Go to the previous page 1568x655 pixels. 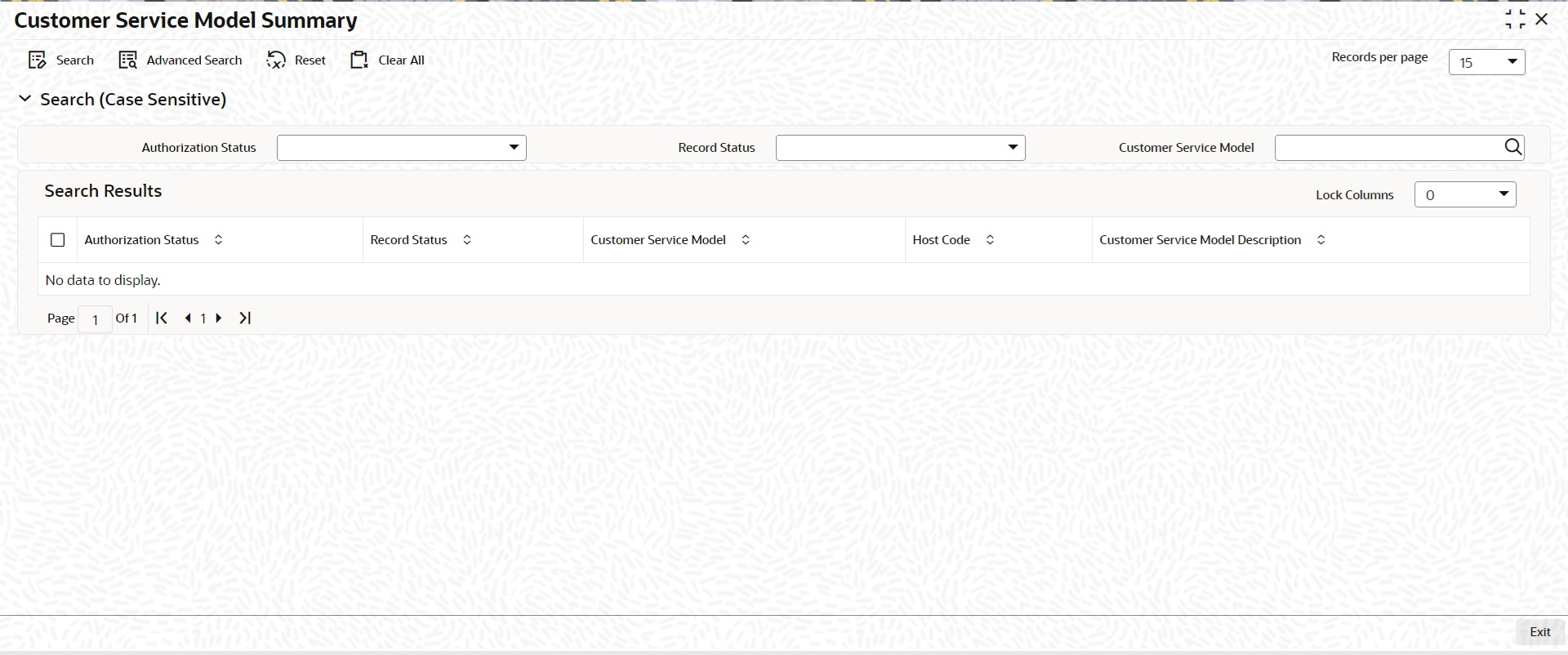point(188,318)
